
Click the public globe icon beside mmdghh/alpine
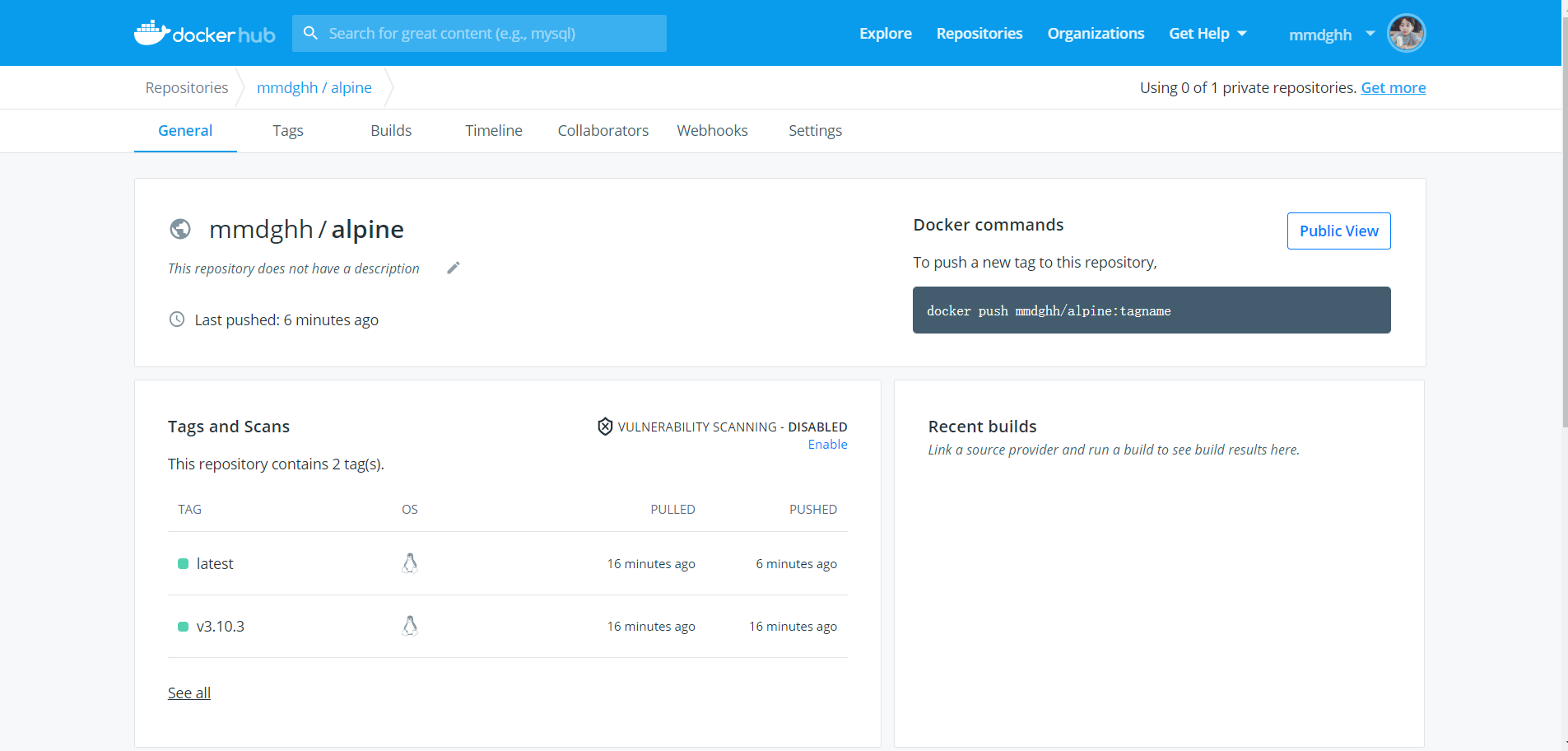click(180, 229)
